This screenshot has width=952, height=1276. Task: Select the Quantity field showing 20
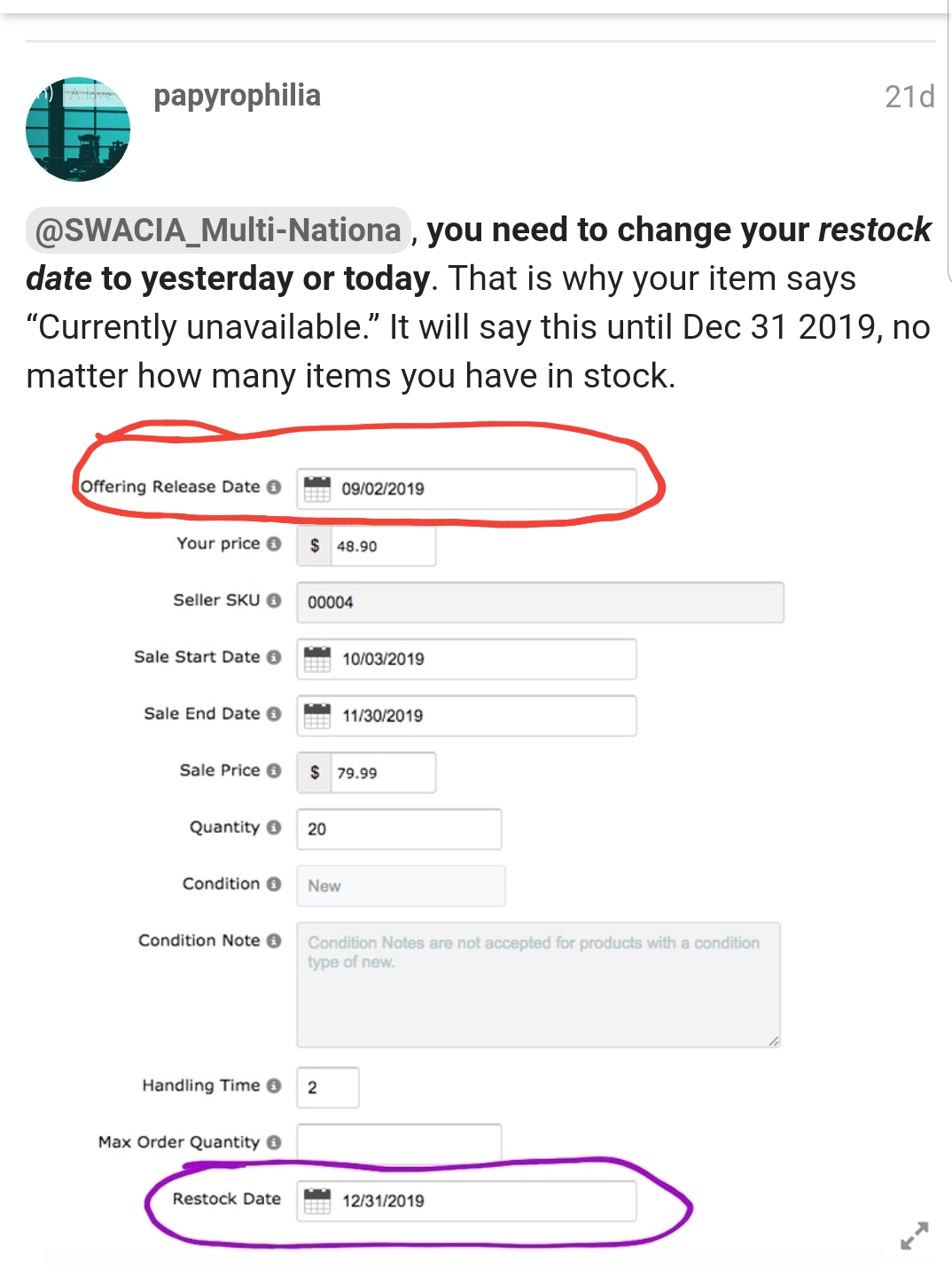pos(399,829)
